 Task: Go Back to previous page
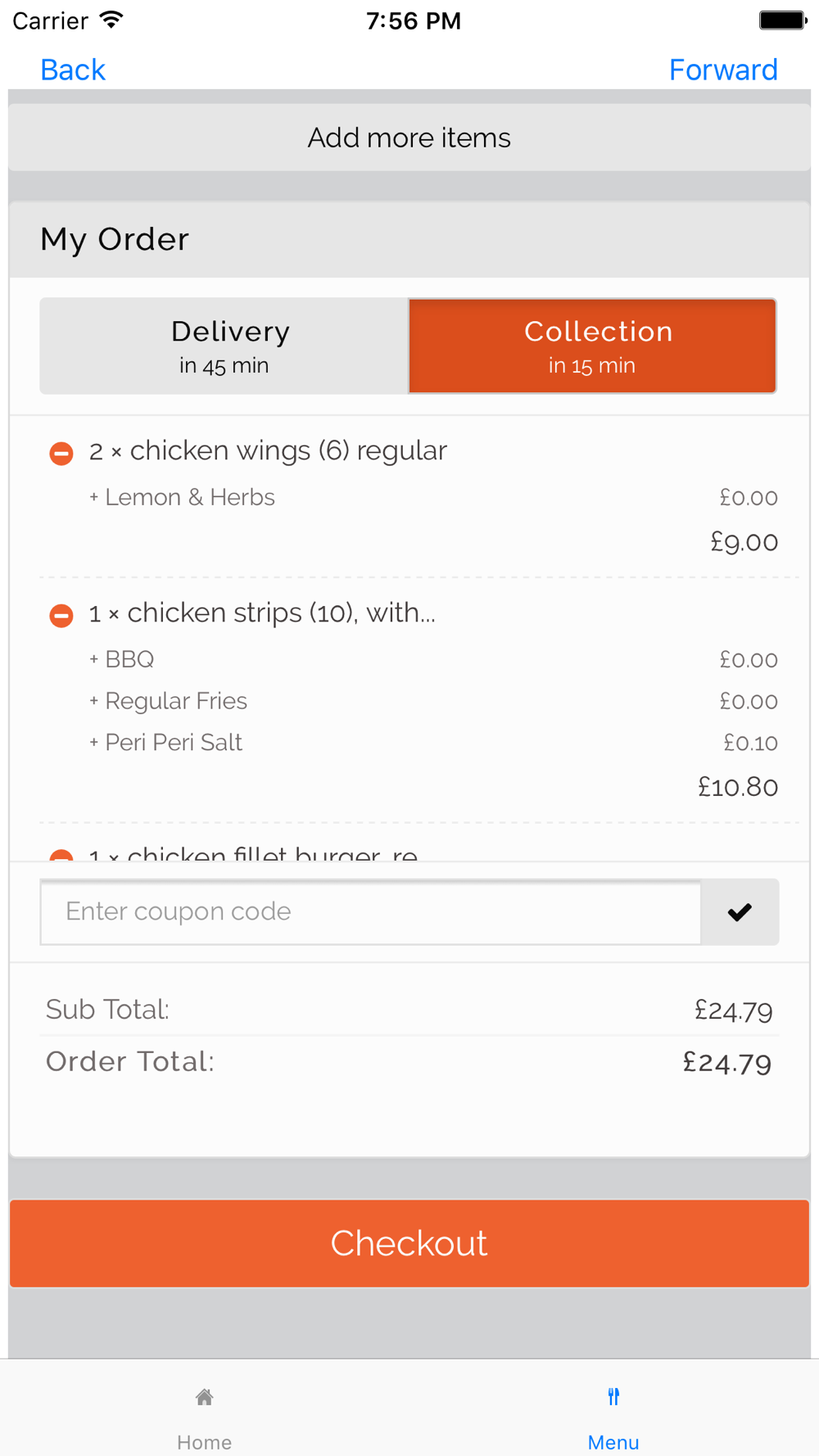[x=73, y=70]
